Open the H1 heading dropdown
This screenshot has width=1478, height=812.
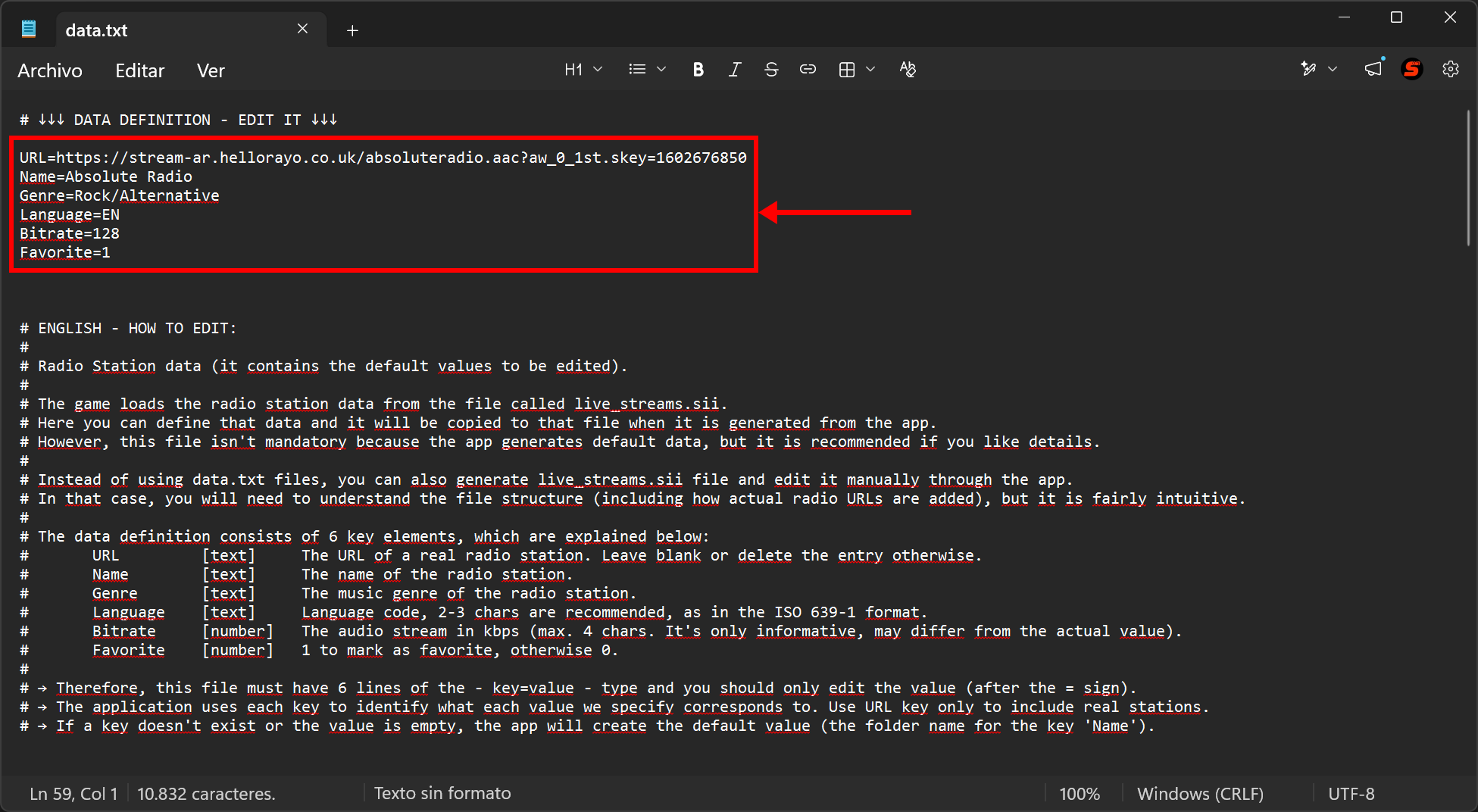pos(583,70)
